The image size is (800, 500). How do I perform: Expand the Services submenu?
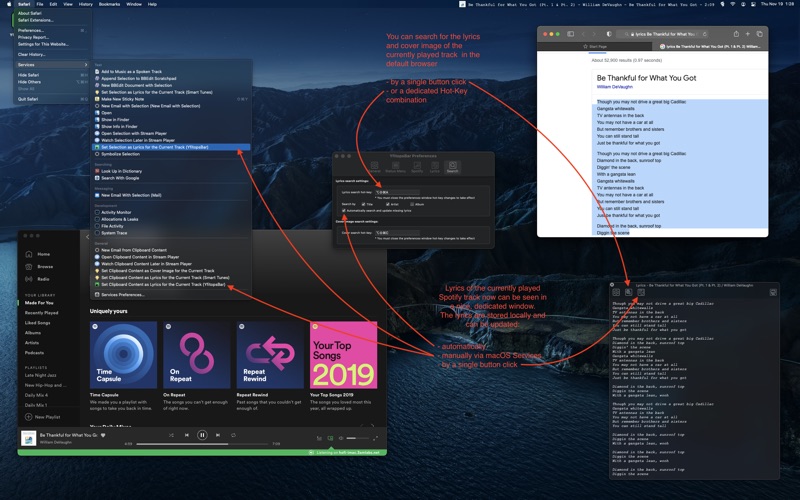point(51,65)
